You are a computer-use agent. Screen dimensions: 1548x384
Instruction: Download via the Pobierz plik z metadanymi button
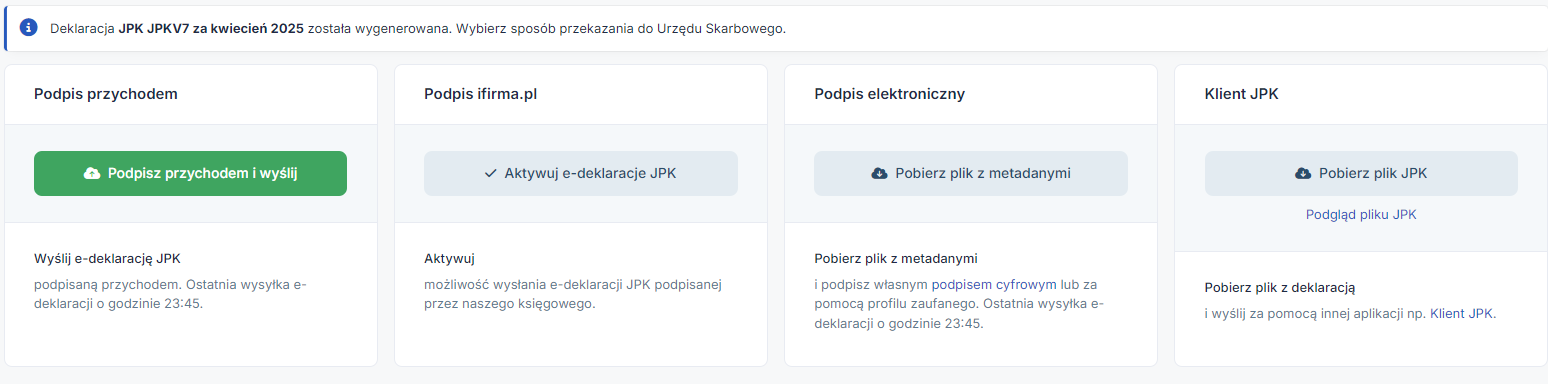tap(971, 173)
